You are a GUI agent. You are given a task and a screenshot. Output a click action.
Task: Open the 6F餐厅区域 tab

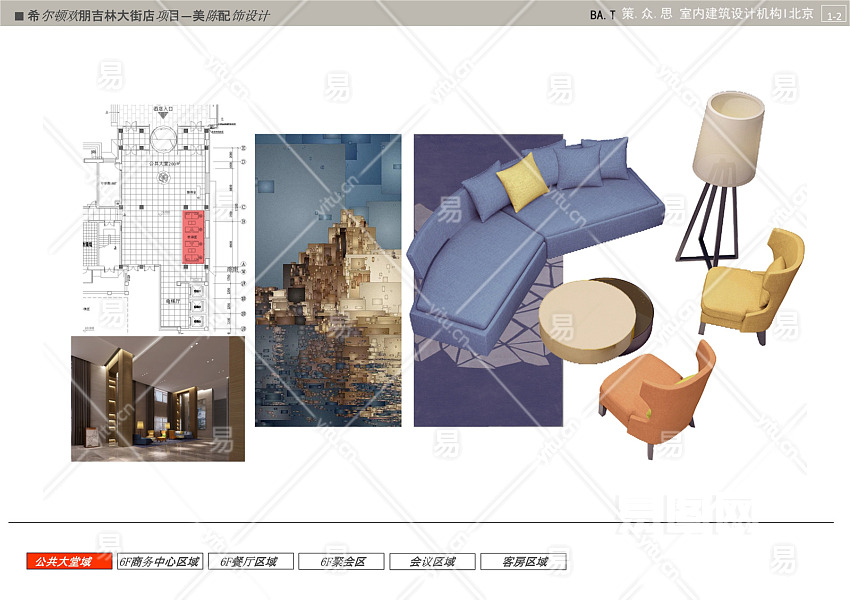point(253,562)
